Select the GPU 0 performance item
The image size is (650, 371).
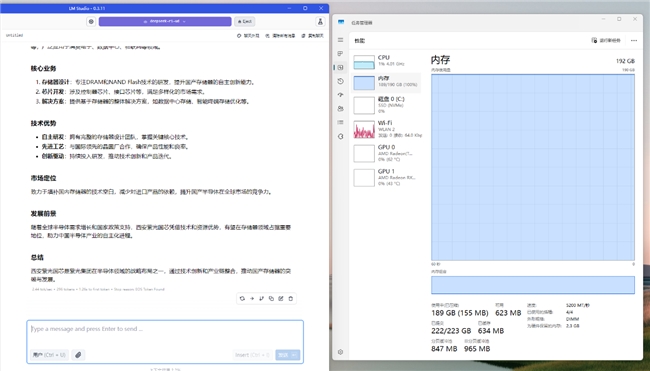(386, 153)
